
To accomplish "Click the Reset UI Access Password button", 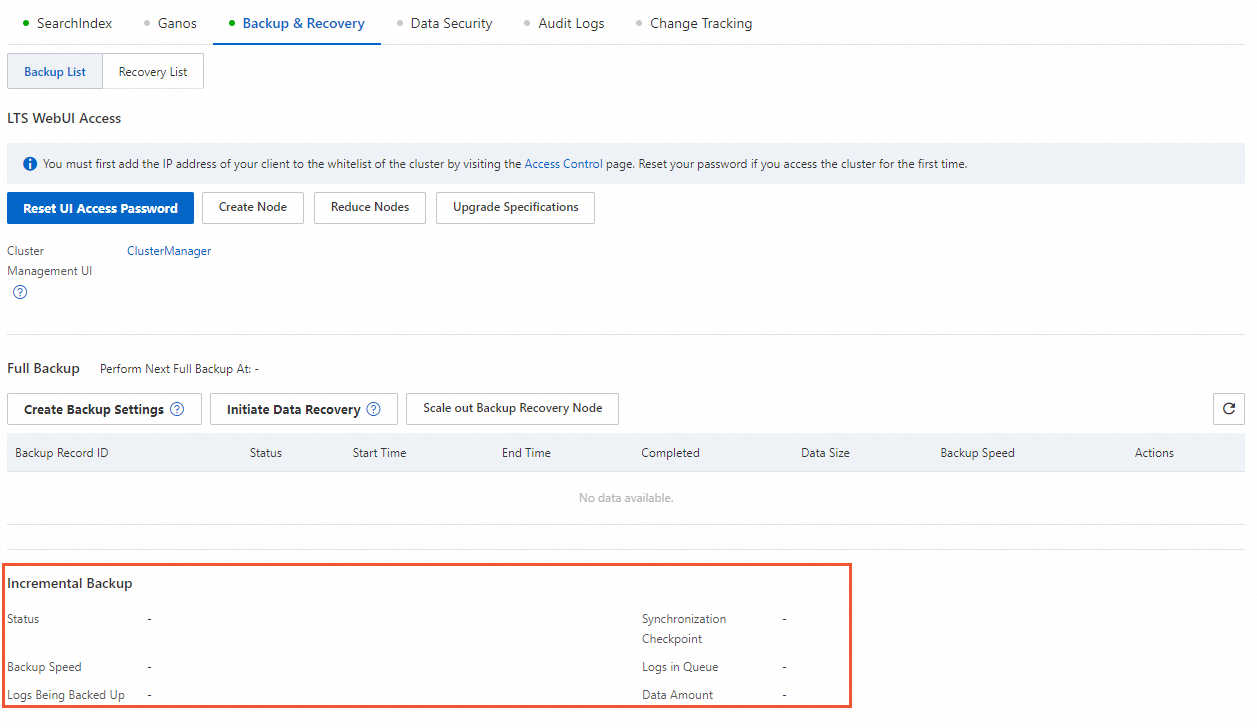I will coord(101,208).
